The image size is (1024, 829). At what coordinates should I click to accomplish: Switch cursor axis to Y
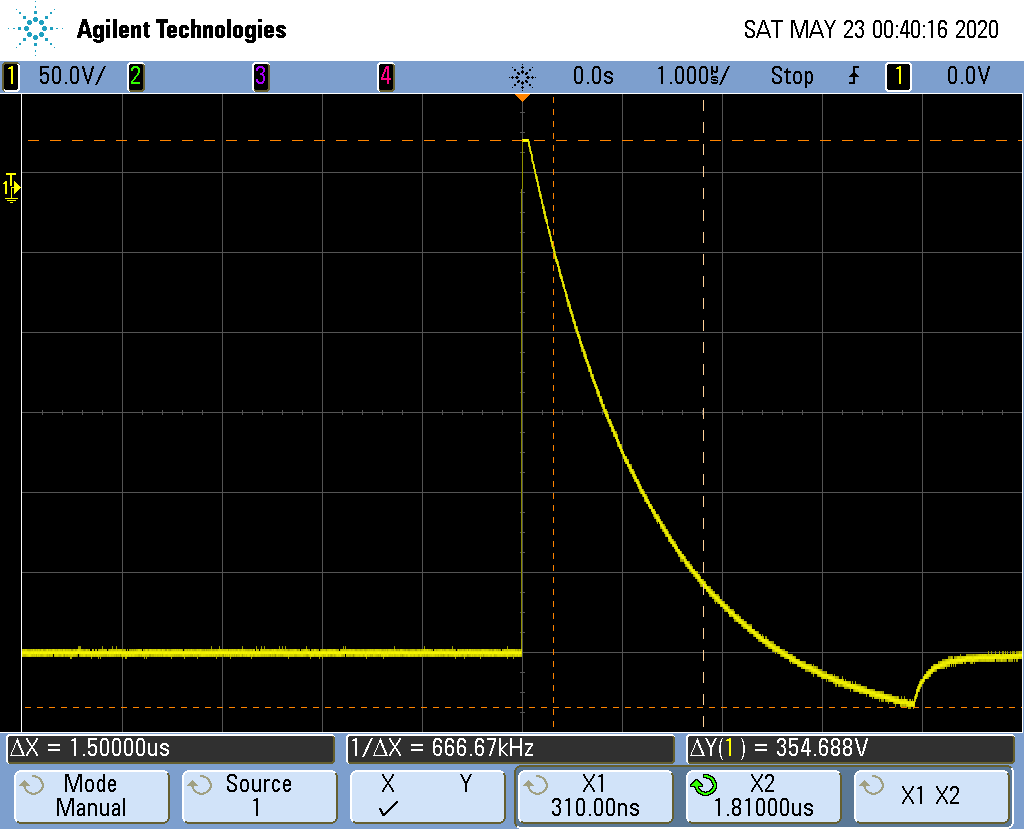(465, 785)
